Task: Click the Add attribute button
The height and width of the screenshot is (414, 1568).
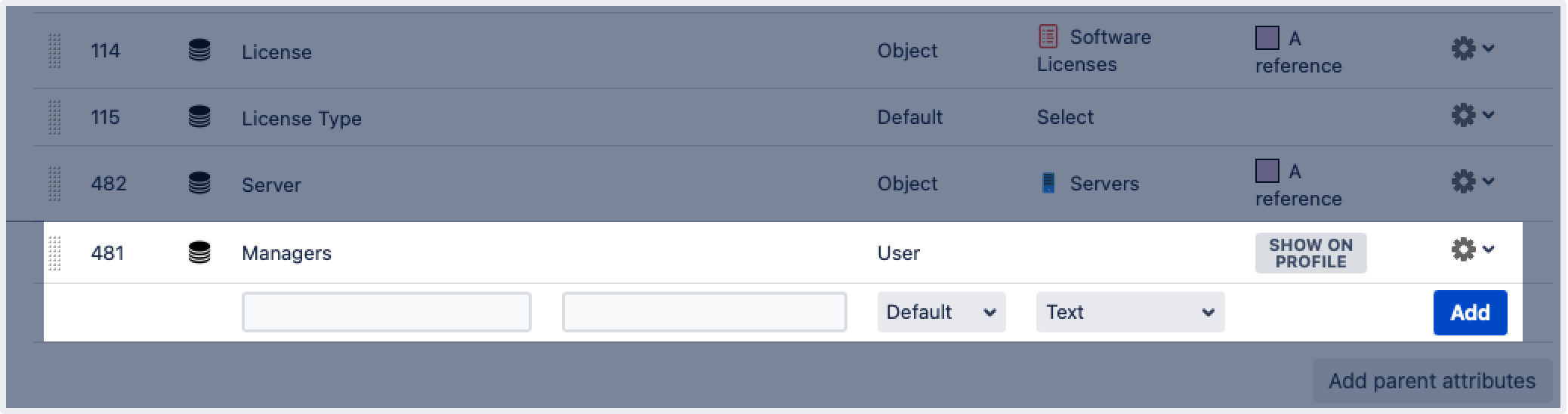Action: click(1470, 313)
